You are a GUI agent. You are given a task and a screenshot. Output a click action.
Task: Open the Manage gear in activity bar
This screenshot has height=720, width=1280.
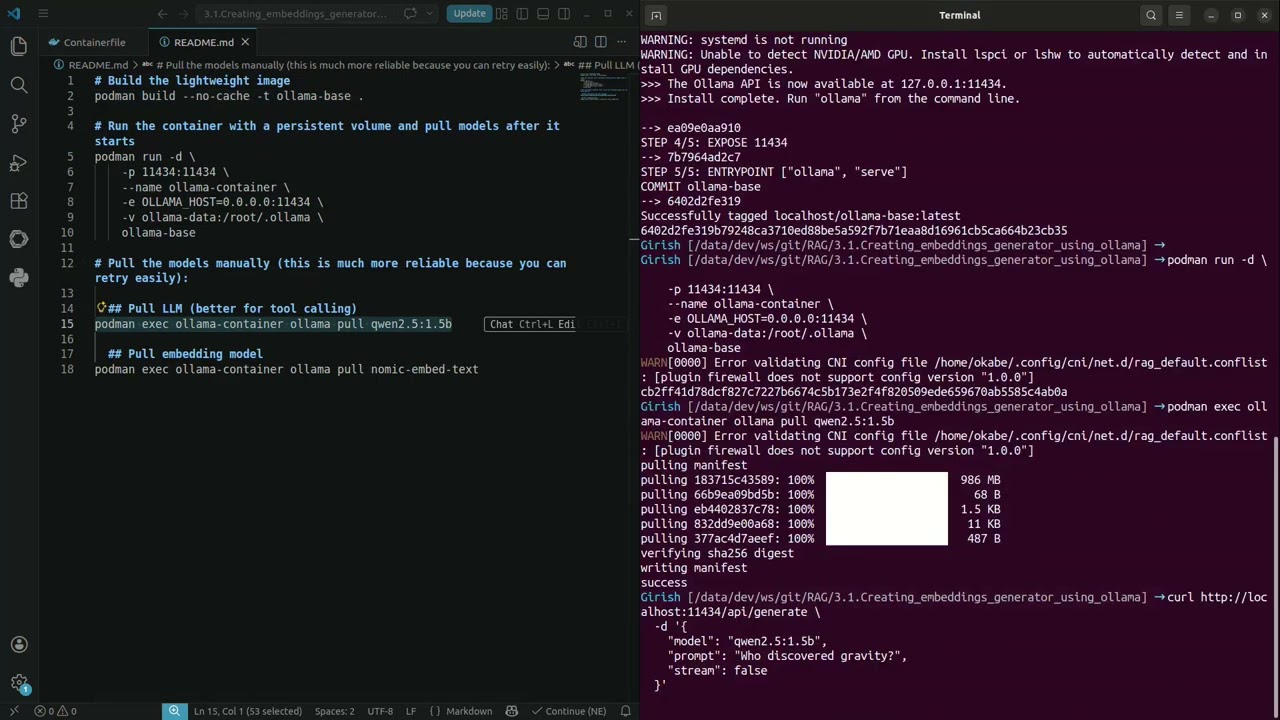pyautogui.click(x=19, y=683)
